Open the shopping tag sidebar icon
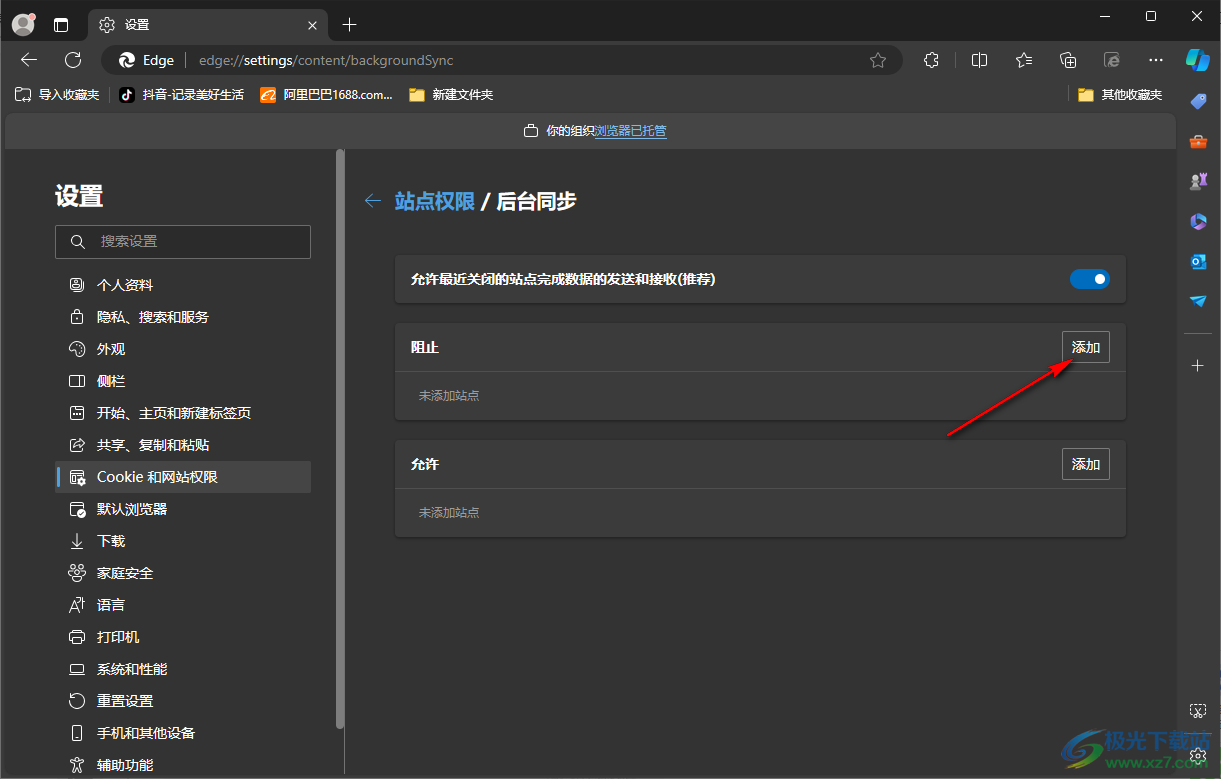The image size is (1221, 779). [1198, 101]
